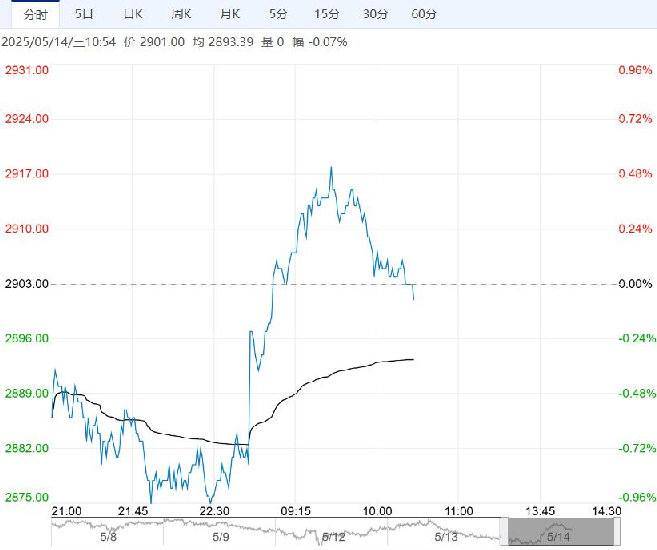Click the 0.72% percent axis label
Viewport: 657px width, 550px height.
click(635, 119)
